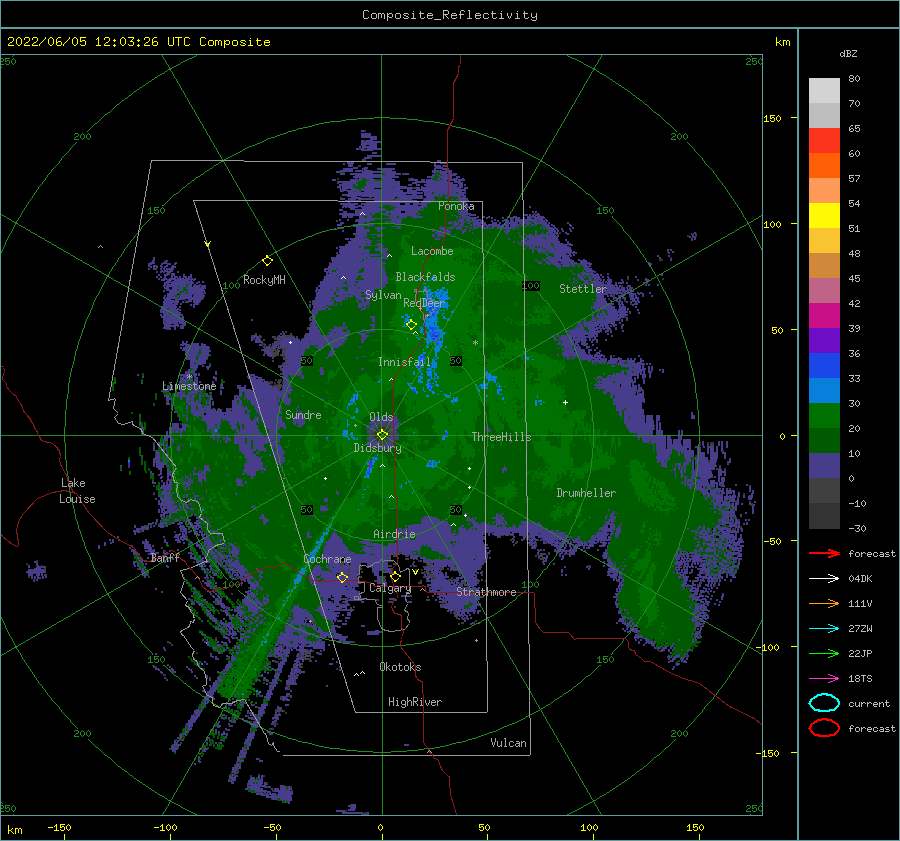Screen dimensions: 900x841
Task: Click the -50 tick on the bottom axis
Action: [x=272, y=827]
